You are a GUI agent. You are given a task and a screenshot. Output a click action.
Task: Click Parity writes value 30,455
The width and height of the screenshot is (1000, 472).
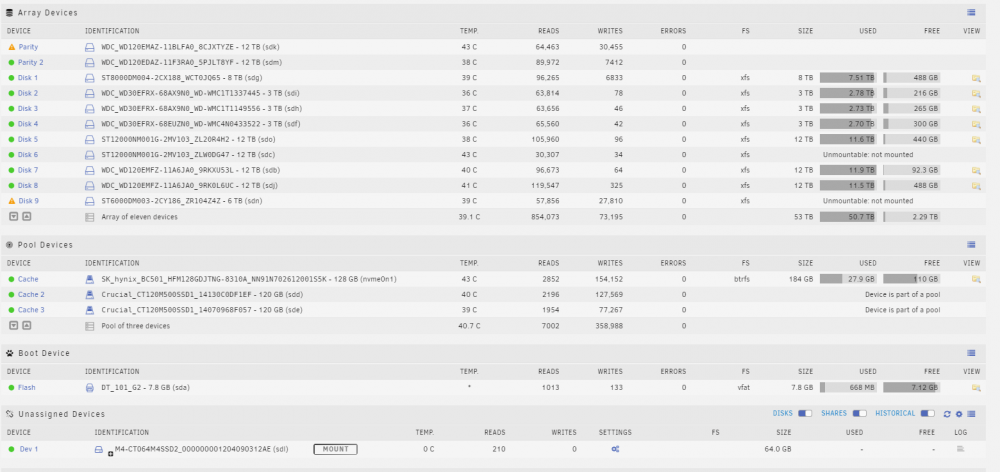[x=611, y=47]
